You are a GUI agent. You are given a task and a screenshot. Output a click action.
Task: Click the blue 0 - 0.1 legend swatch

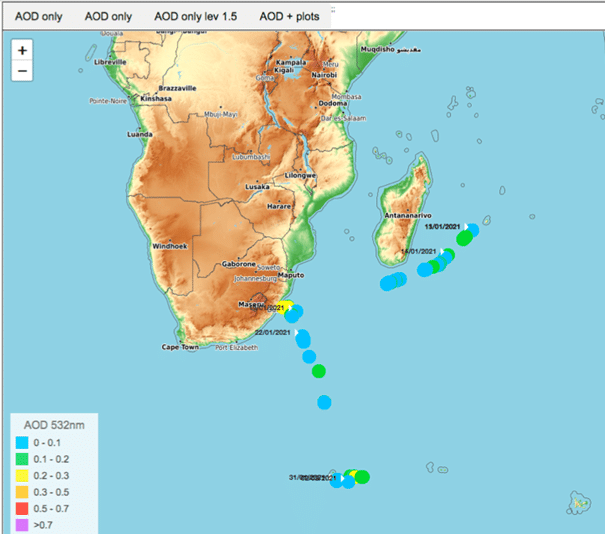(x=23, y=442)
